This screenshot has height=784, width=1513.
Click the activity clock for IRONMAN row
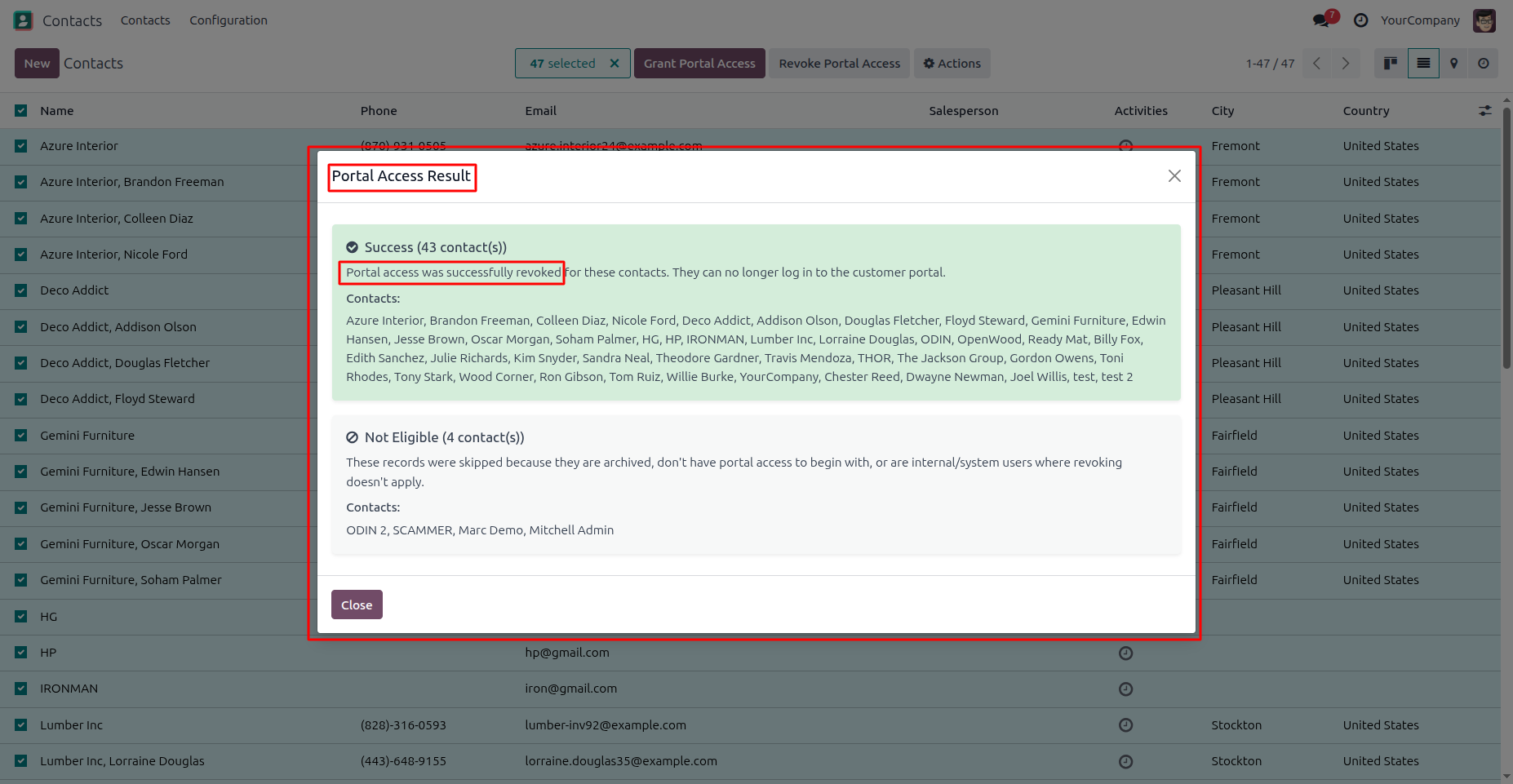[1125, 689]
